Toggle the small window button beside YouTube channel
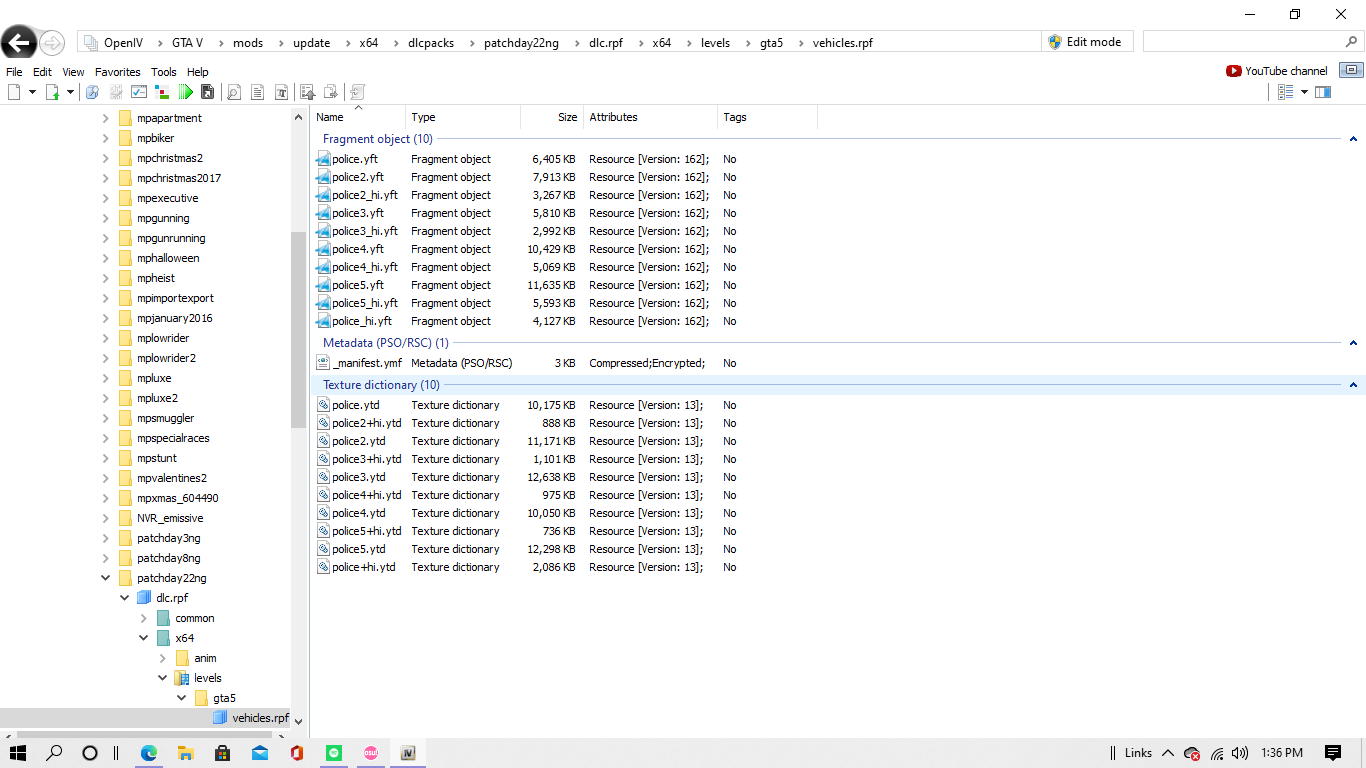Image resolution: width=1366 pixels, height=768 pixels. (1352, 70)
